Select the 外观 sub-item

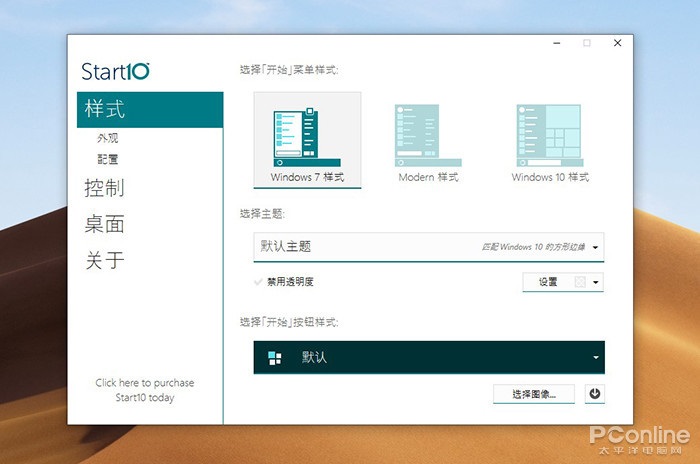coord(108,139)
